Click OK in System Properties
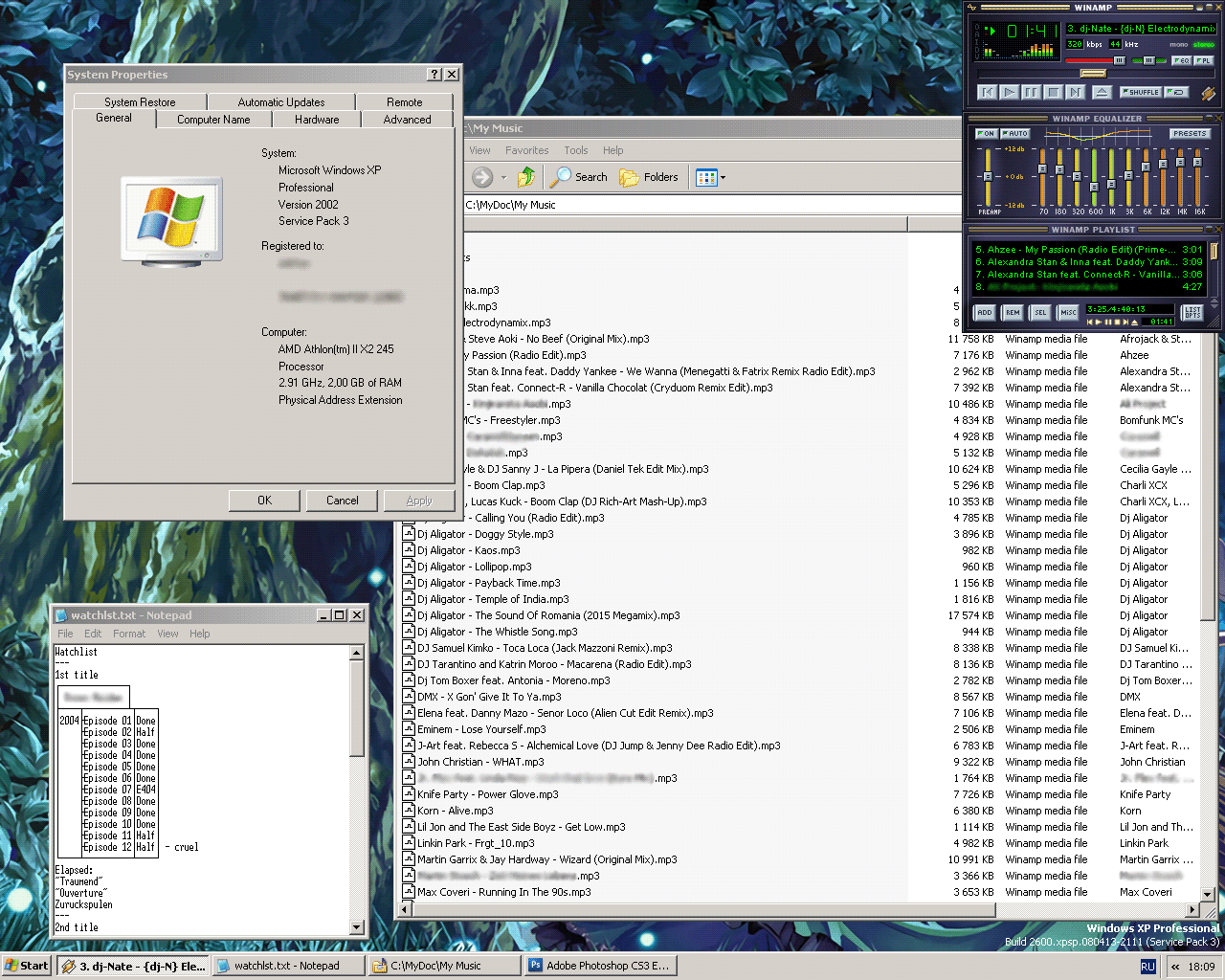 click(265, 501)
